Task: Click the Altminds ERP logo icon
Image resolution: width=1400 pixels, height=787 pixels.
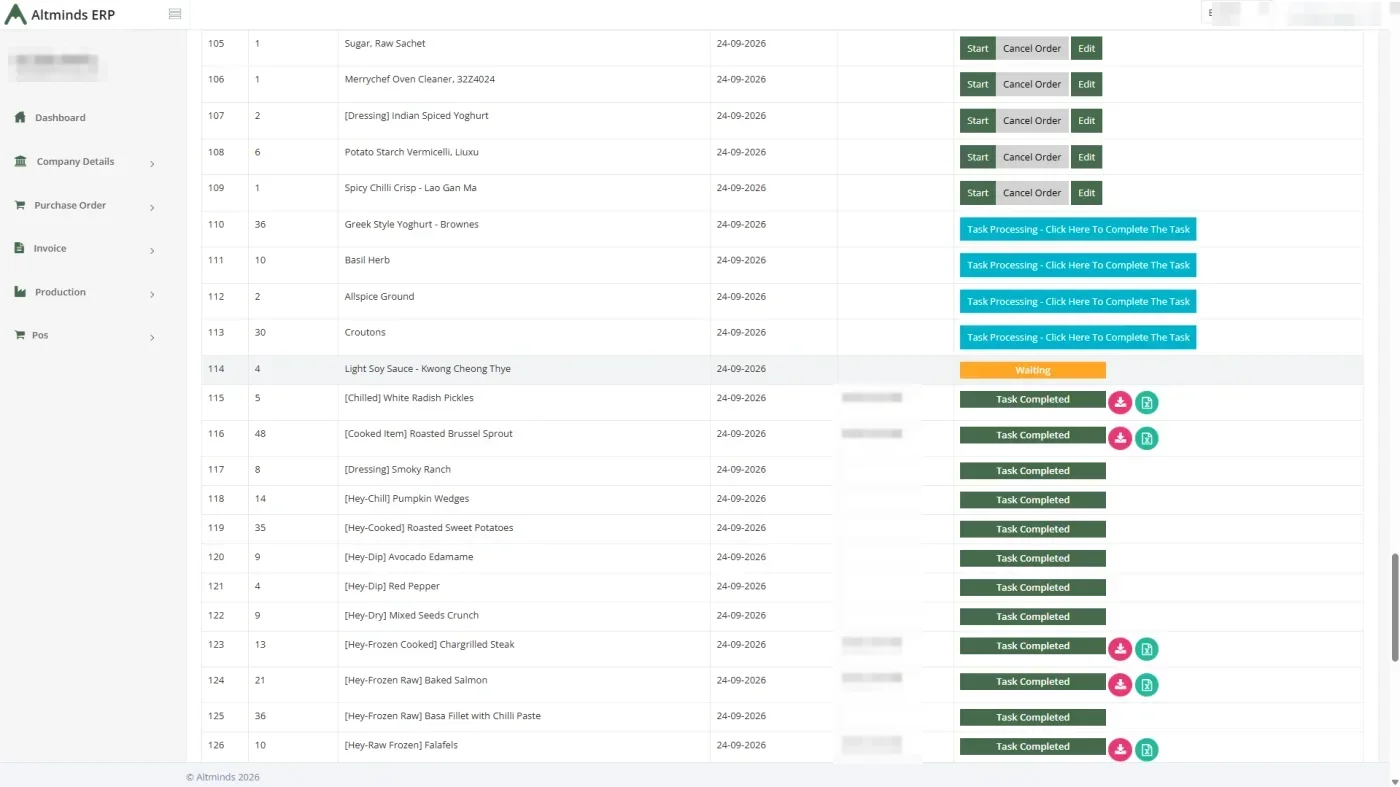Action: 16,14
